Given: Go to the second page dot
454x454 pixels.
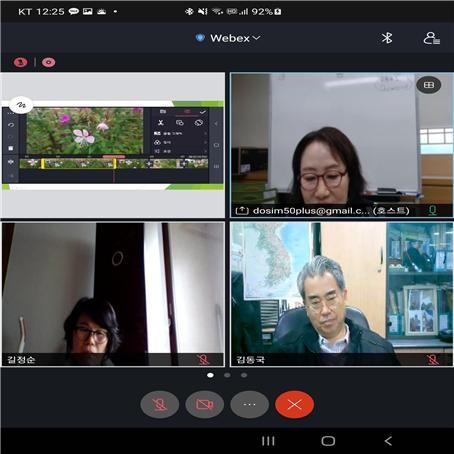Looking at the screenshot, I should pyautogui.click(x=227, y=375).
